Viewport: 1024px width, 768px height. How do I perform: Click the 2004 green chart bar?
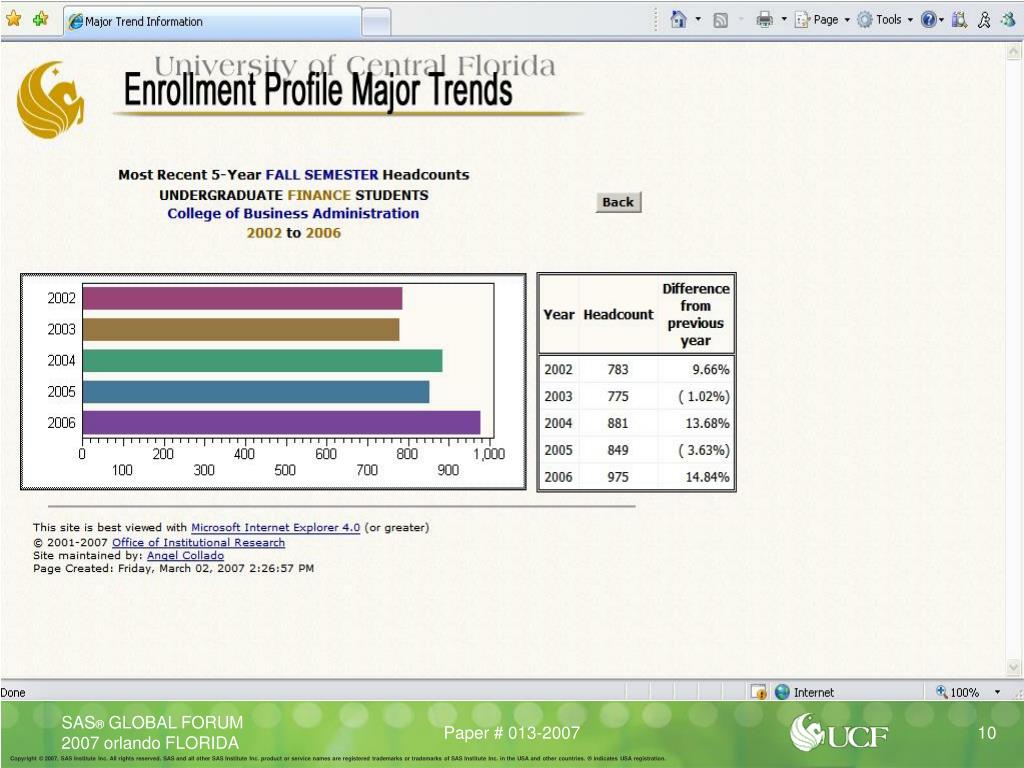[263, 360]
